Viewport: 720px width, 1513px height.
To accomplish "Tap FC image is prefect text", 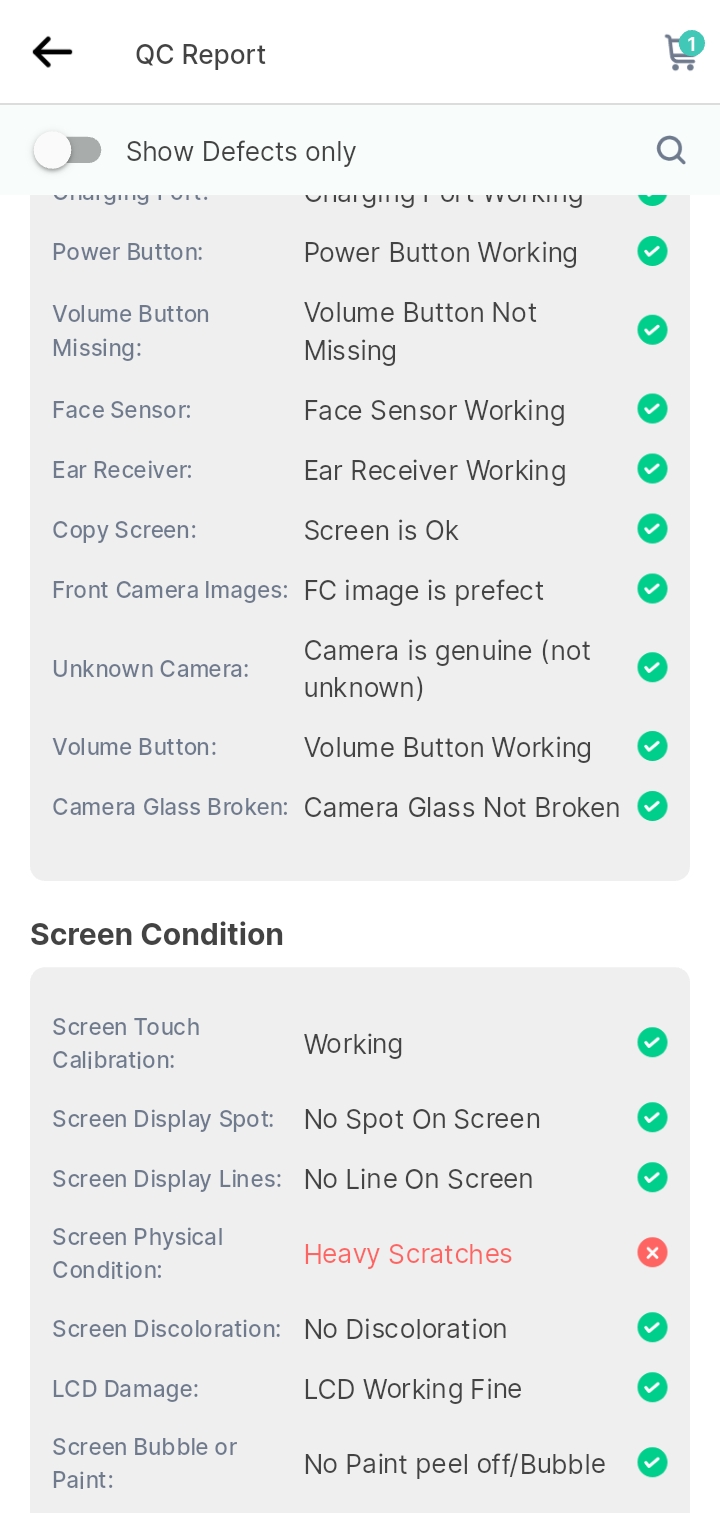I will point(424,590).
